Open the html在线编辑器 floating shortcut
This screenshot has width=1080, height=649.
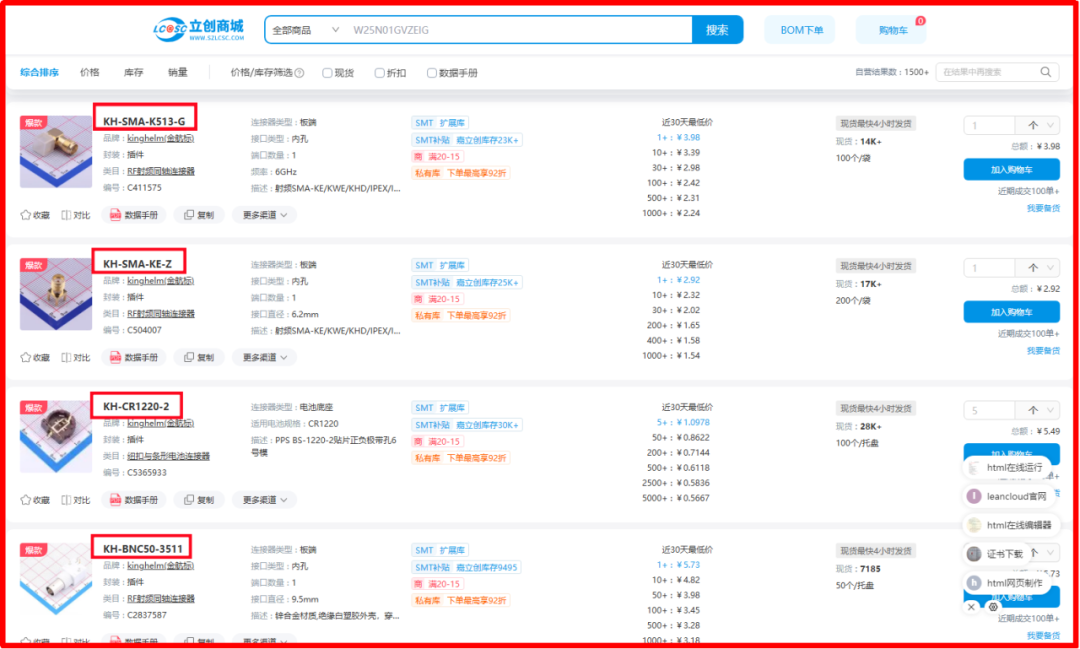point(1011,525)
